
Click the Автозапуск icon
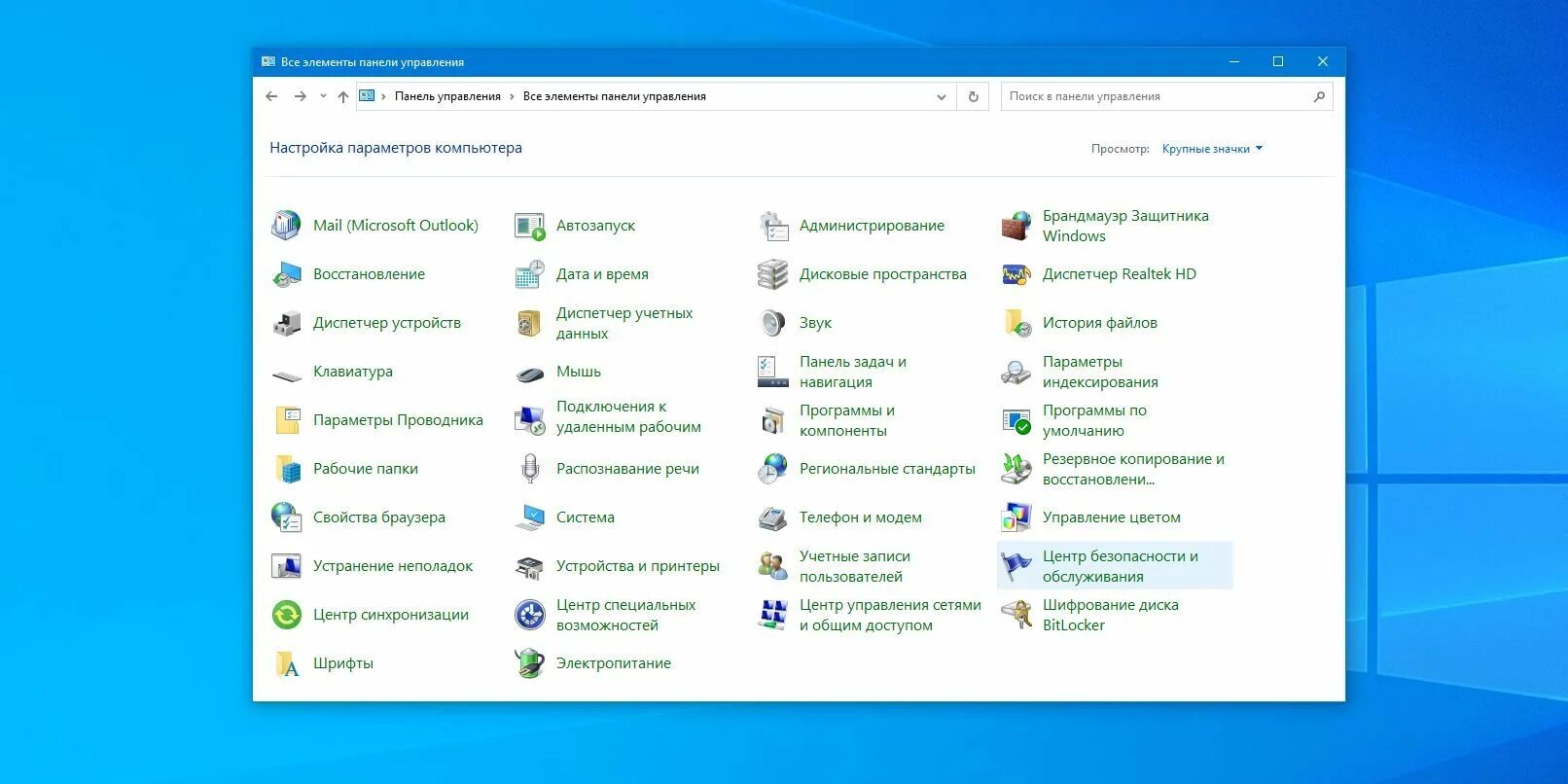529,226
